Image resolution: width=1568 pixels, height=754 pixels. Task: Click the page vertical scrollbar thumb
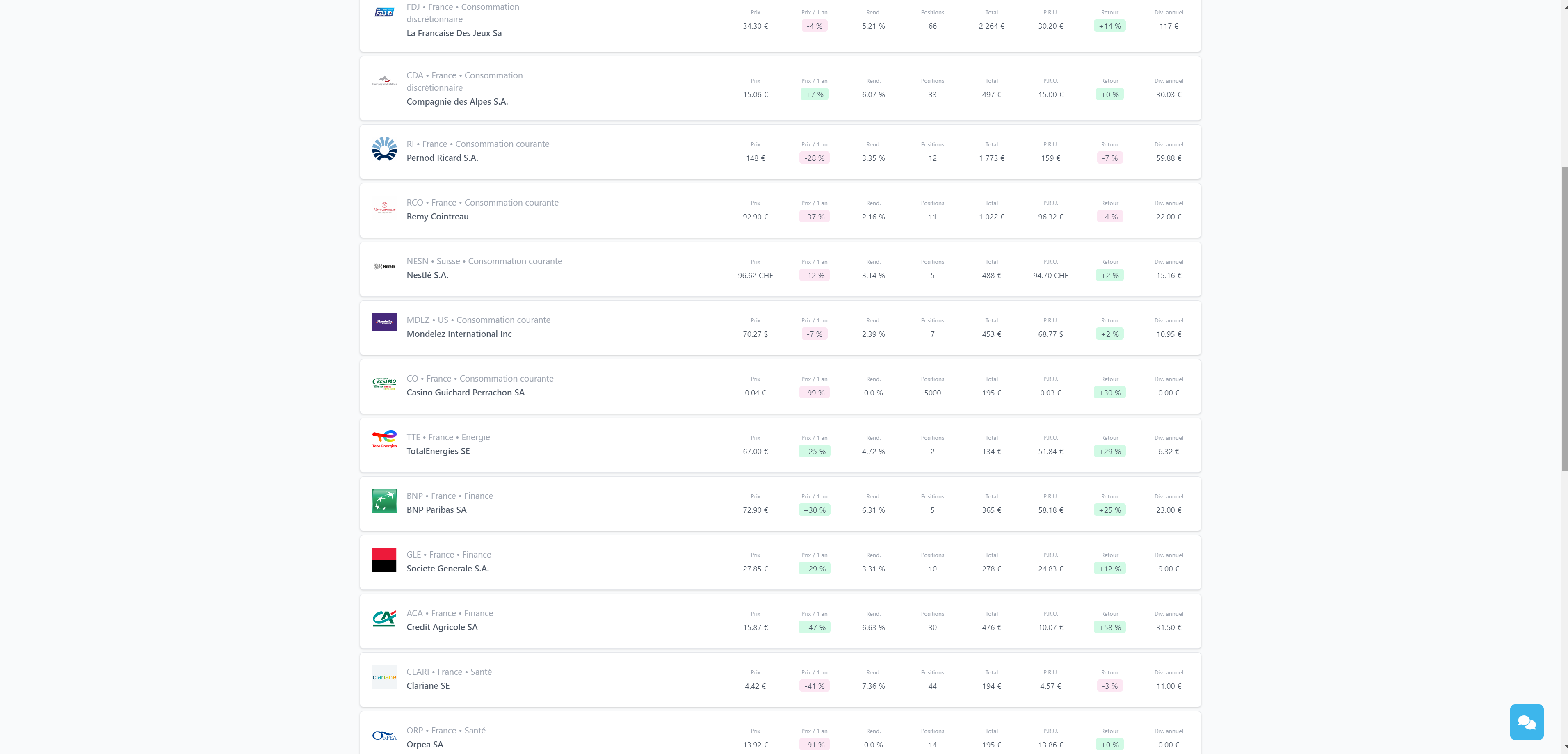[x=1564, y=317]
